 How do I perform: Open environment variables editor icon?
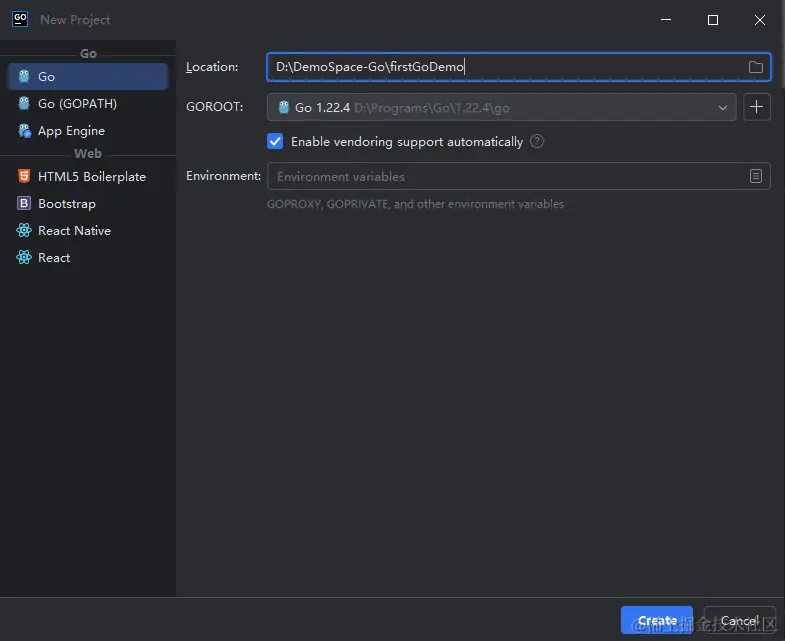click(x=755, y=176)
